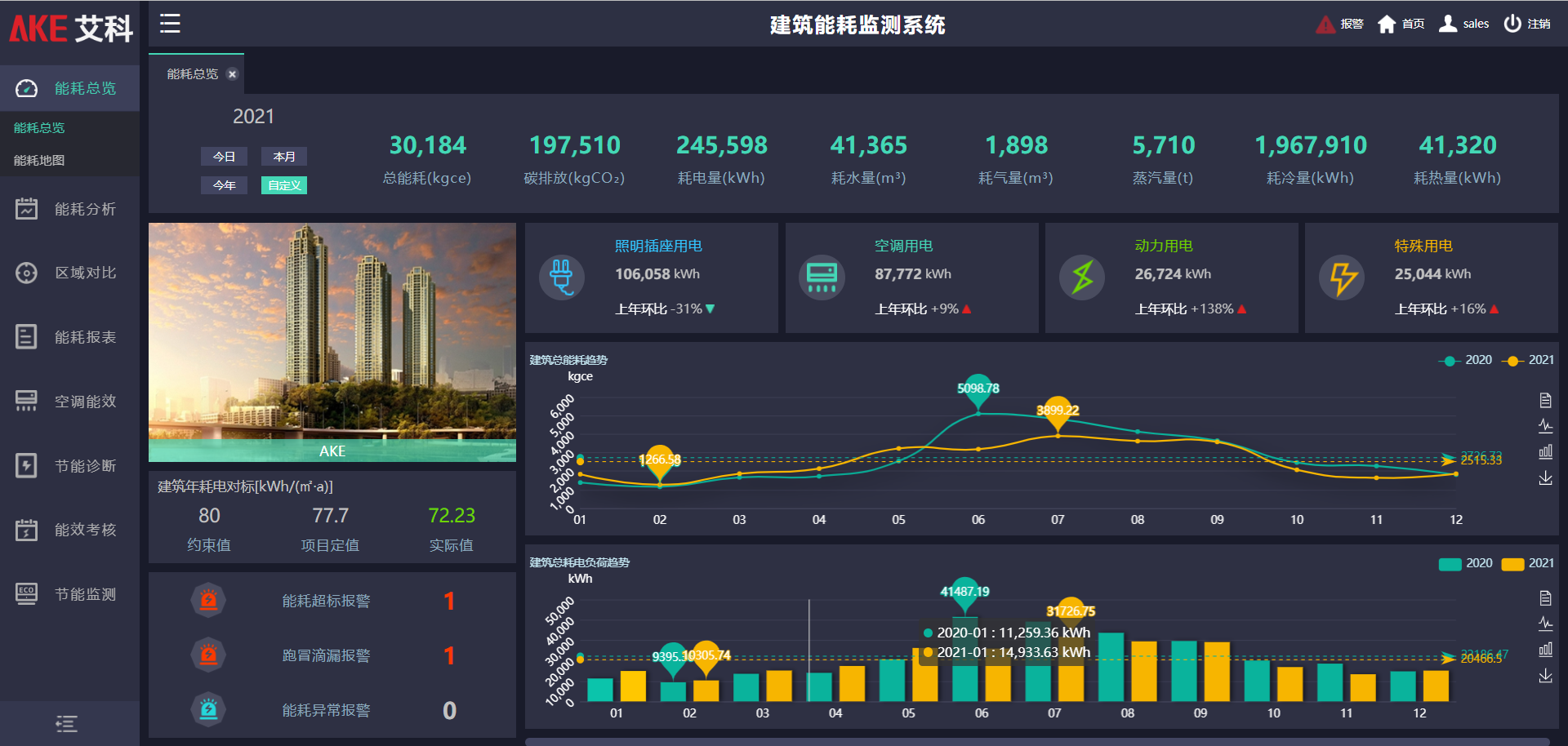Switch the energy trend chart to bar chart view
Viewport: 1568px width, 746px height.
click(1546, 449)
